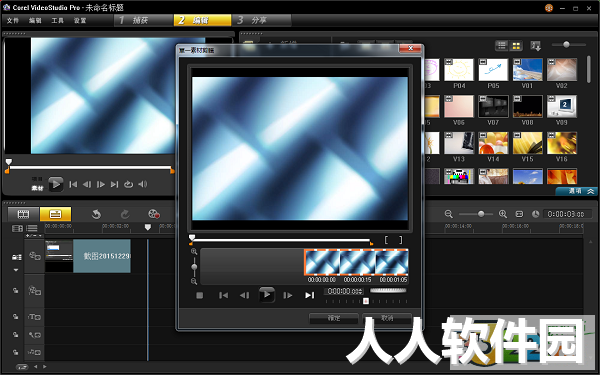The image size is (600, 375).
Task: Play clip in trim dialog
Action: 267,295
